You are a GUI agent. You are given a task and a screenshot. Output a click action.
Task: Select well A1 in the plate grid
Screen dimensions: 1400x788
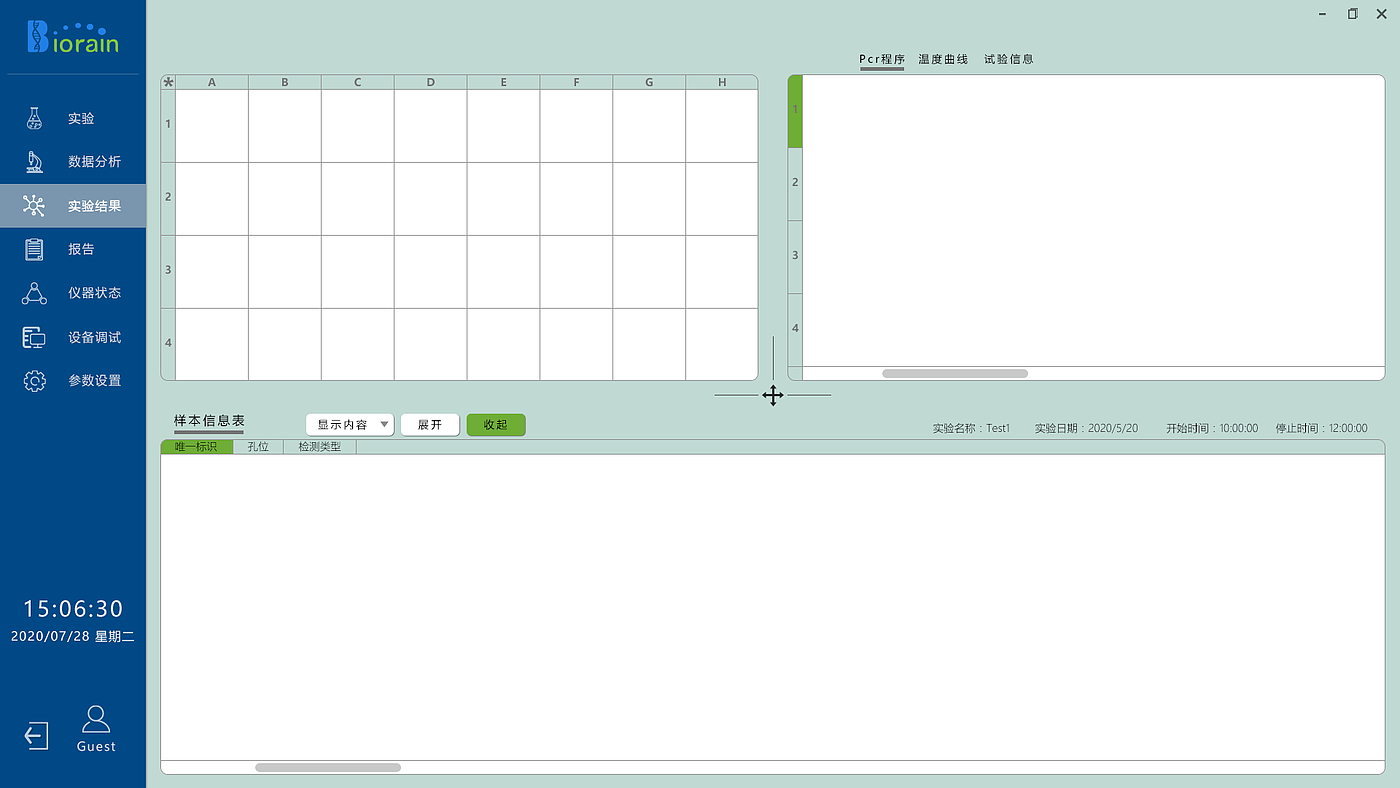tap(212, 126)
